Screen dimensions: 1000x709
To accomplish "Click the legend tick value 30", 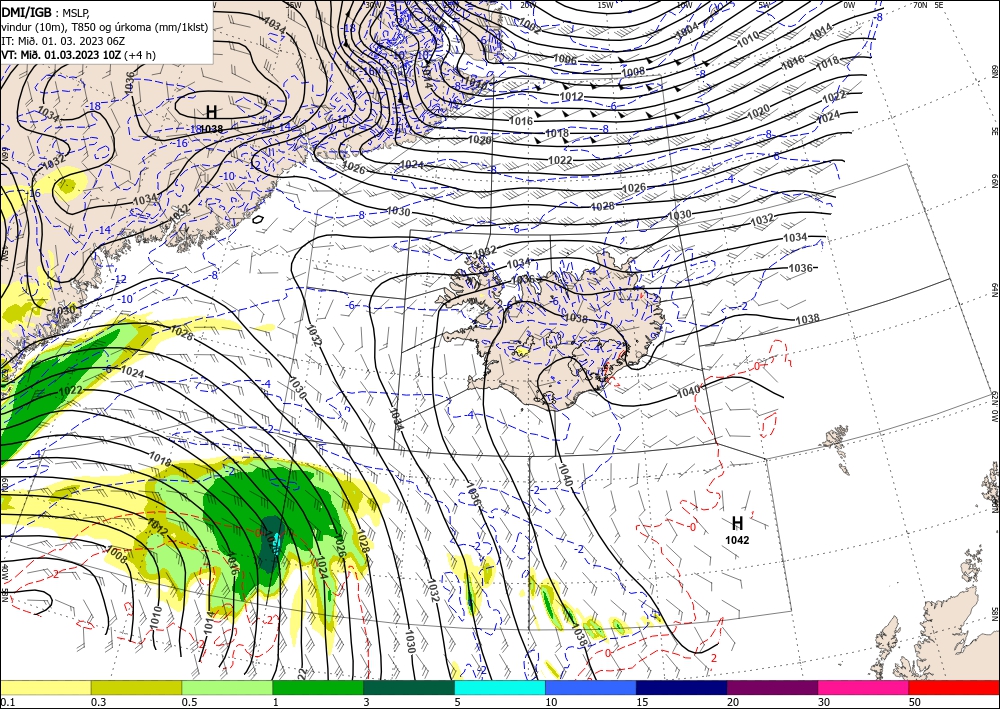I will pyautogui.click(x=823, y=702).
